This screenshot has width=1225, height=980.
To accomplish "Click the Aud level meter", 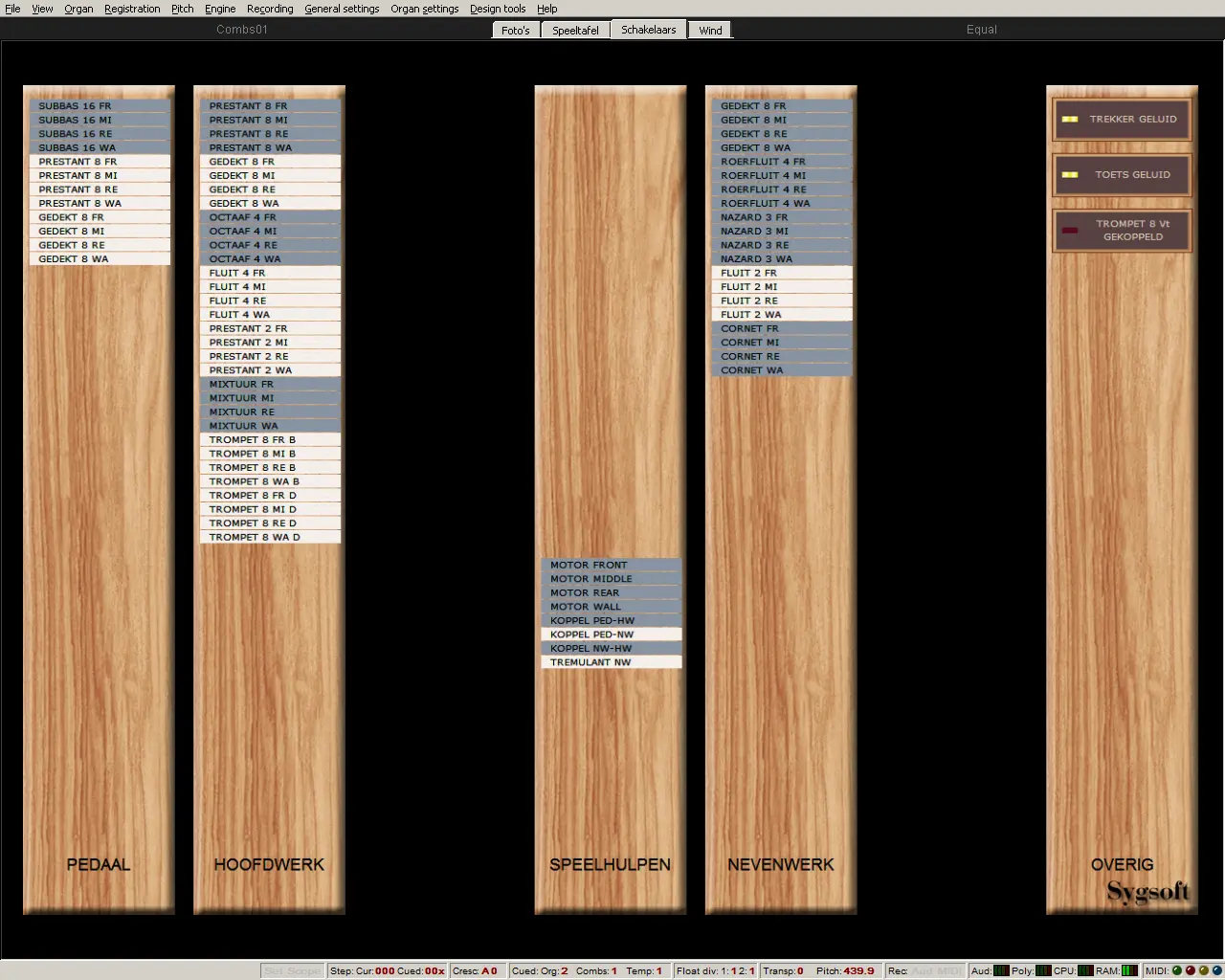I will point(1001,970).
